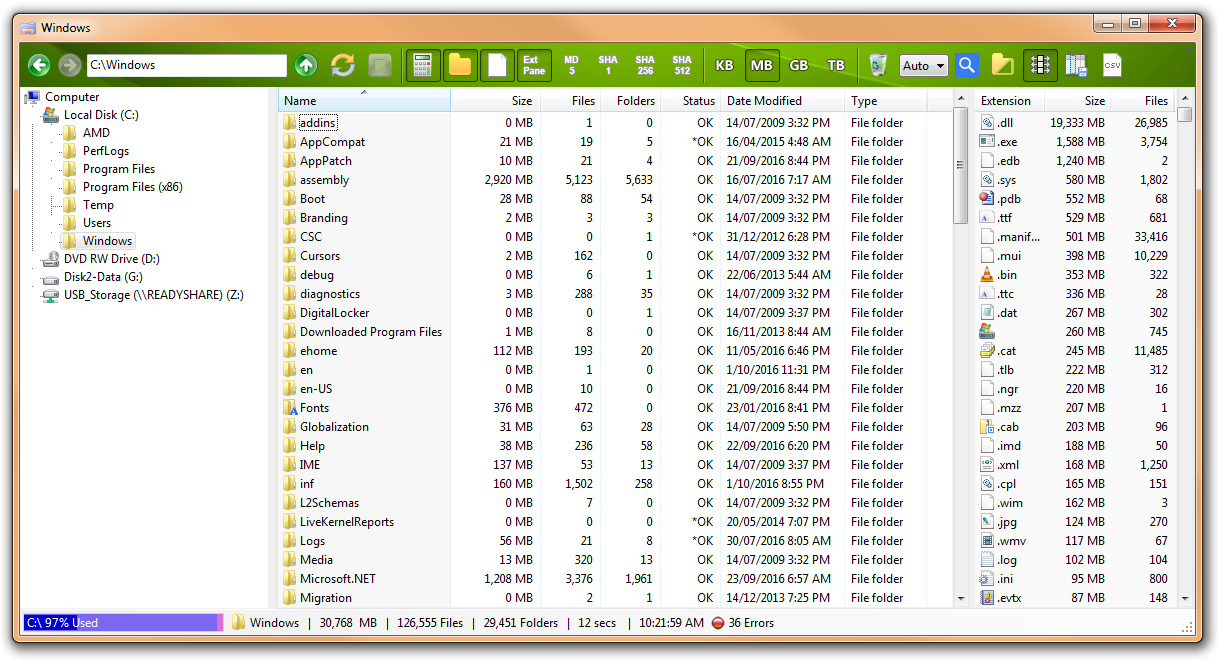Viewport: 1218px width, 661px height.
Task: Switch size units to GB
Action: coord(799,66)
